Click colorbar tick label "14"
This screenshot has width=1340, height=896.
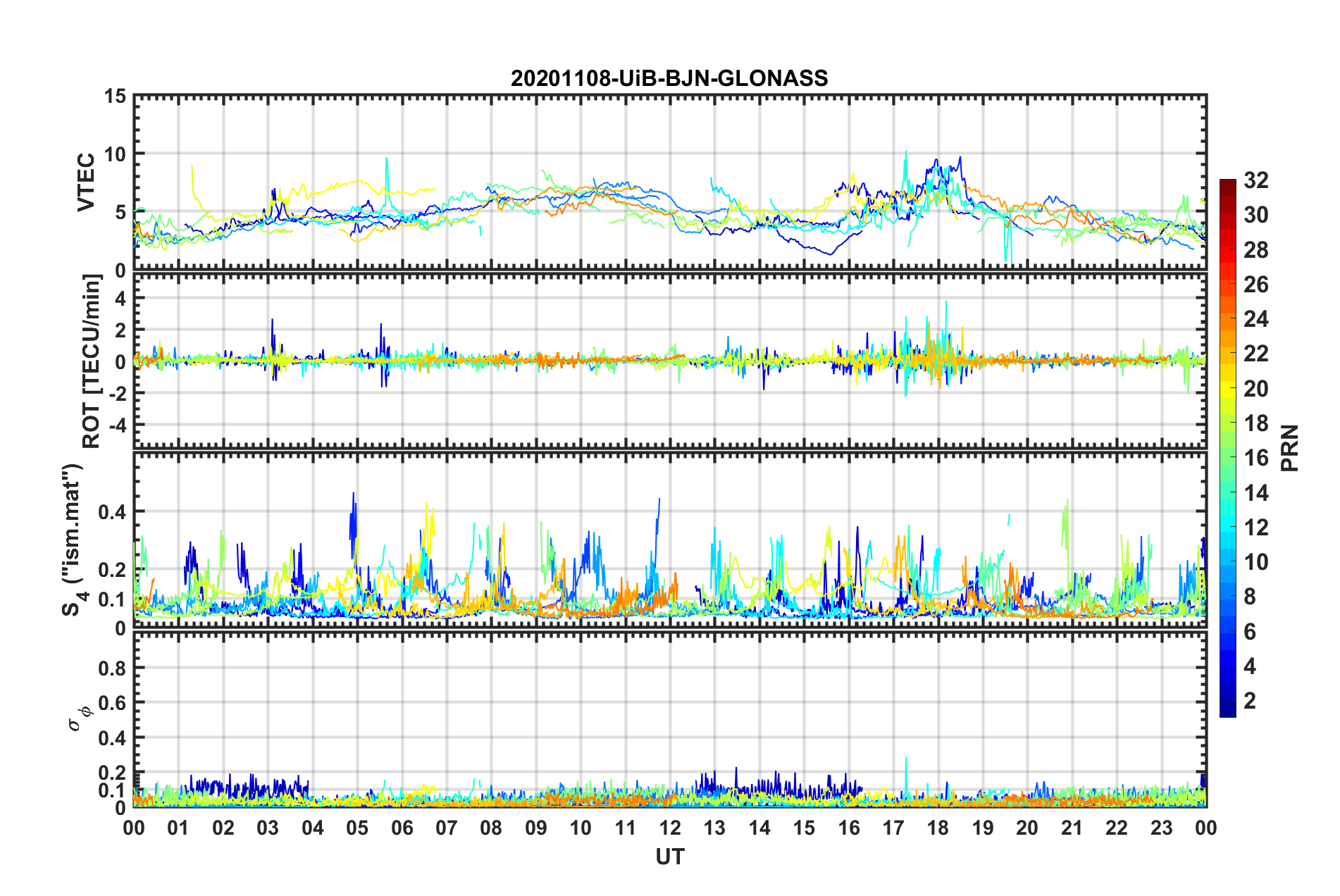pos(1255,493)
